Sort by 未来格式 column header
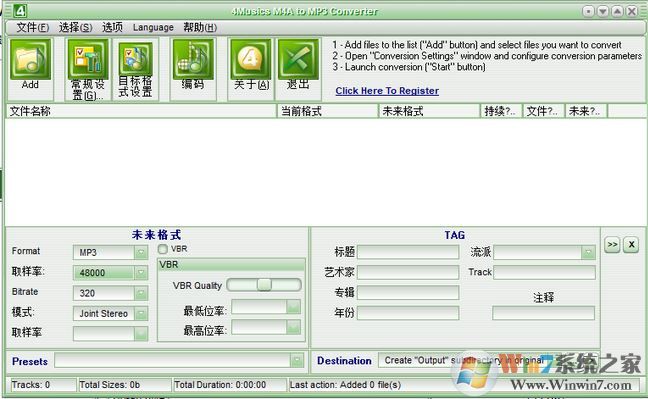 click(429, 111)
